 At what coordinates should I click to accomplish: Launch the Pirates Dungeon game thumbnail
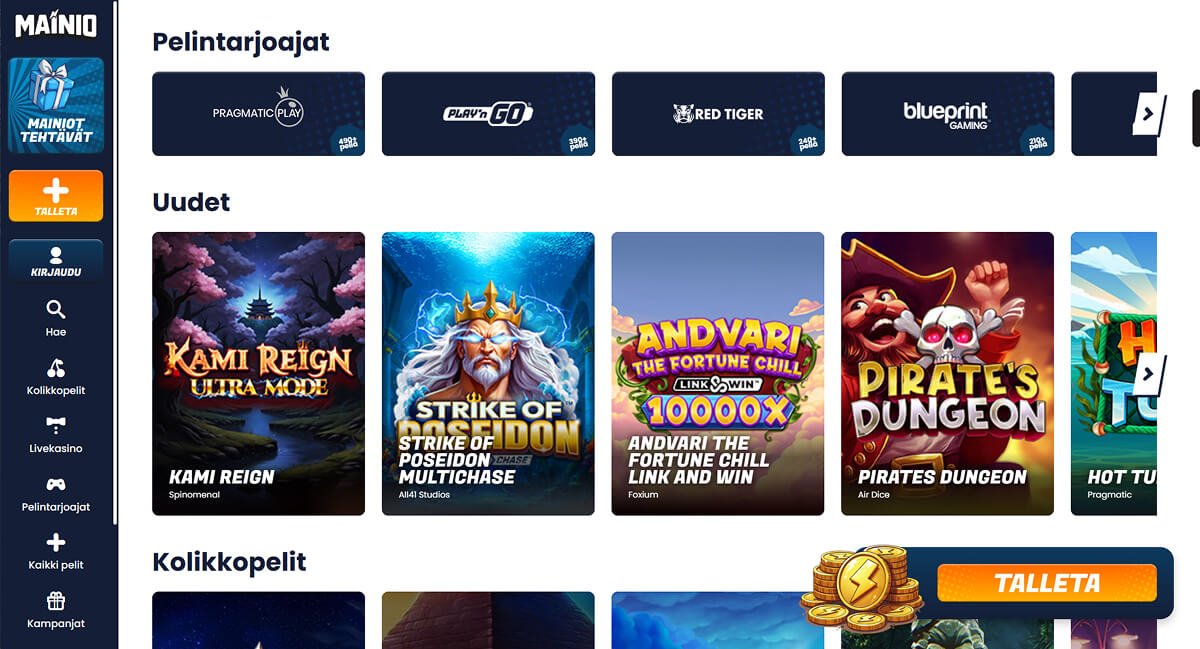click(x=948, y=374)
